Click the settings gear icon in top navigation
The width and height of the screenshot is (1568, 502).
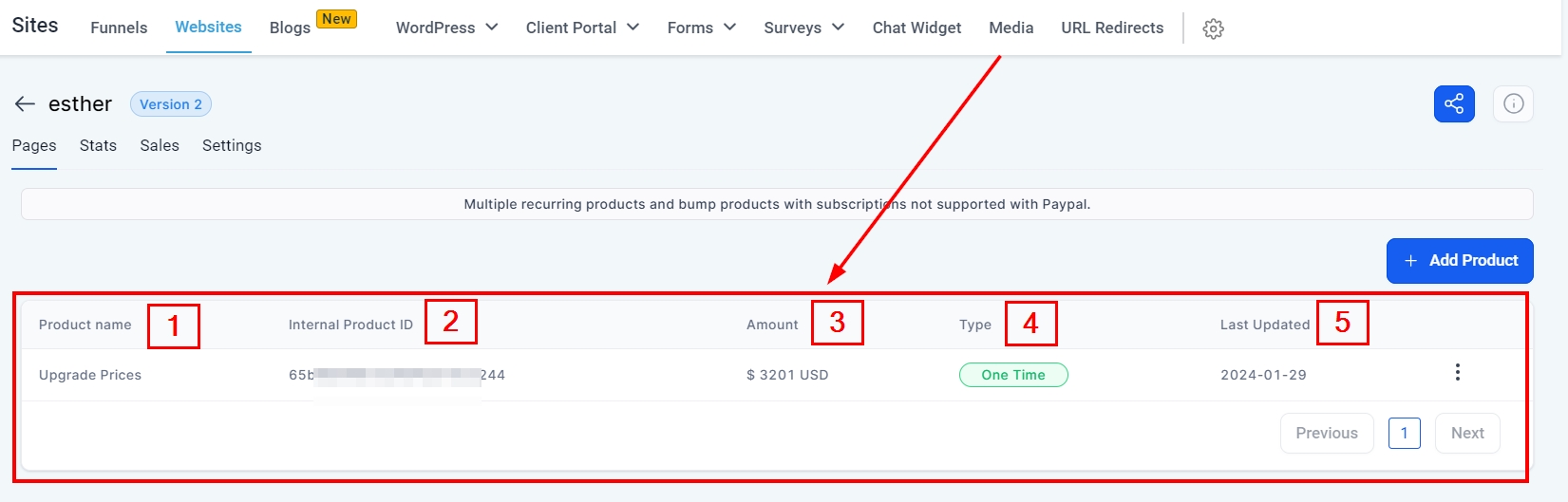pyautogui.click(x=1213, y=28)
